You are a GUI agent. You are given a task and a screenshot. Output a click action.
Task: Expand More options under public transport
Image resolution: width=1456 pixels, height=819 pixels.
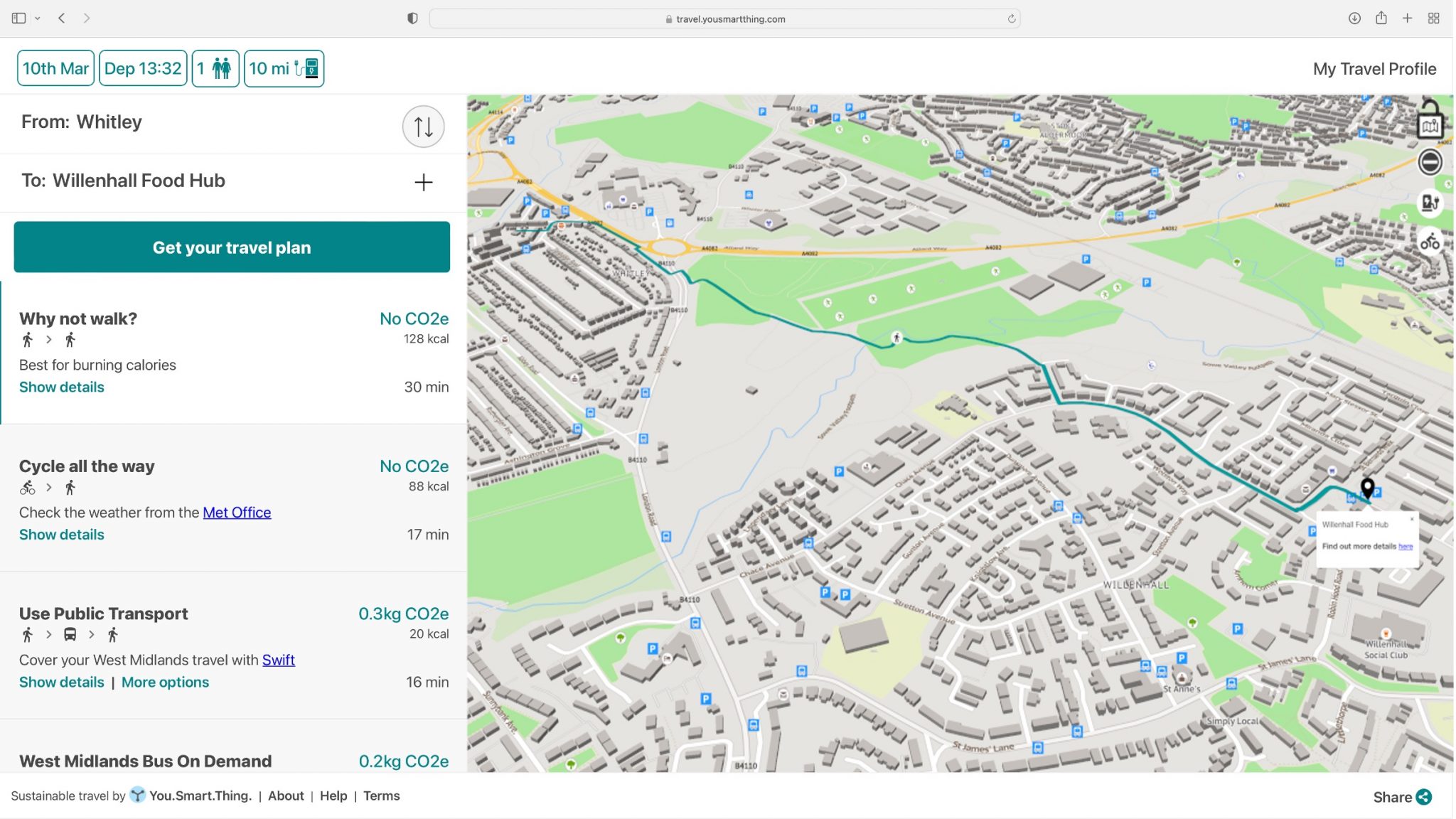click(165, 682)
